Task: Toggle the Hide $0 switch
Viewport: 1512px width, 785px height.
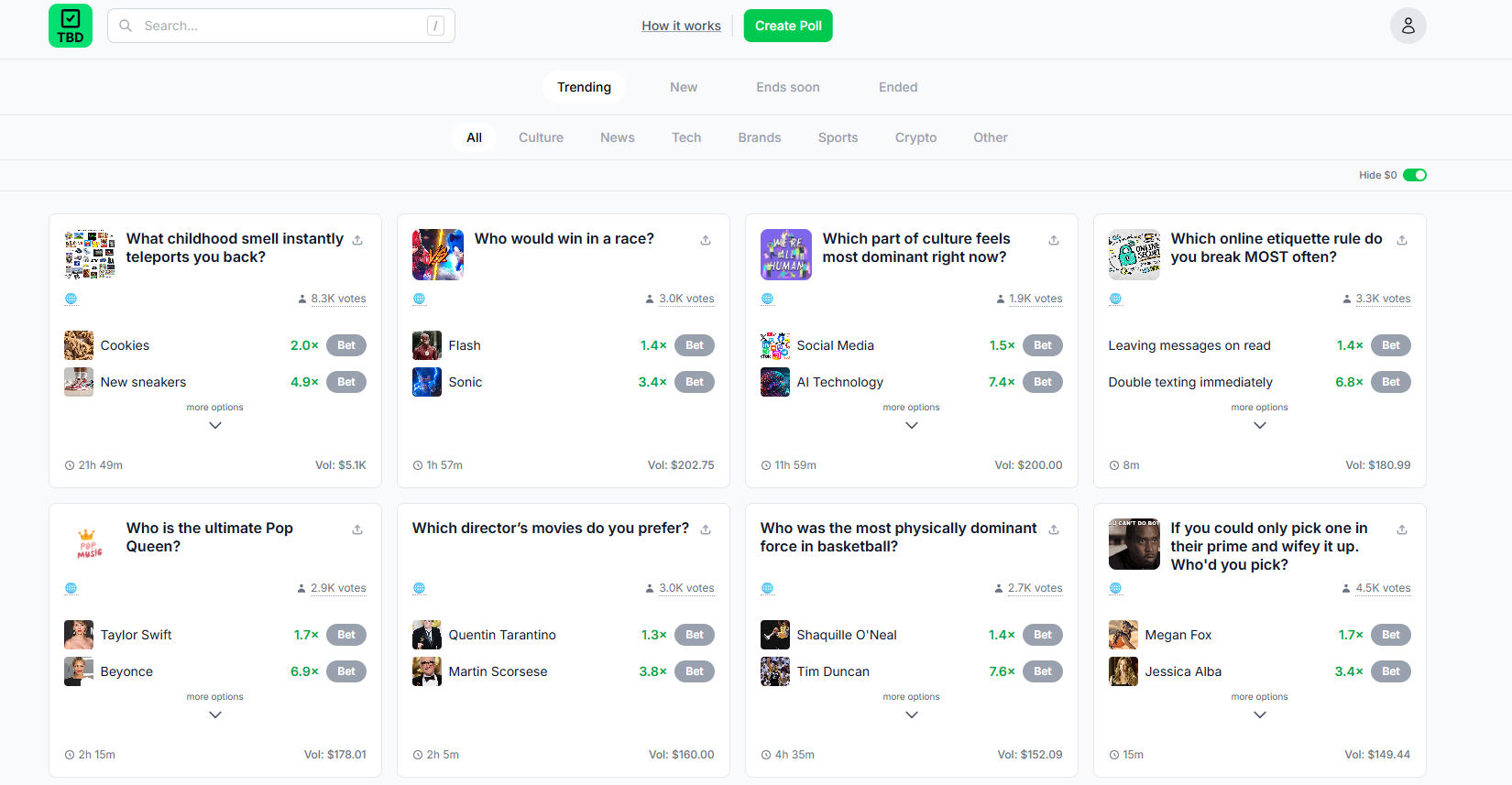Action: point(1414,175)
